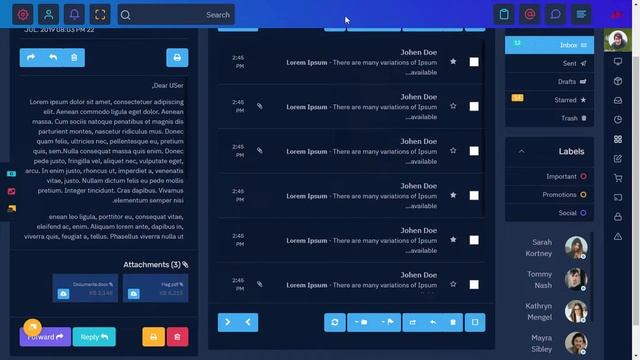640x360 pixels.
Task: Open the flag dropdown in bottom toolbar
Action: tap(388, 322)
